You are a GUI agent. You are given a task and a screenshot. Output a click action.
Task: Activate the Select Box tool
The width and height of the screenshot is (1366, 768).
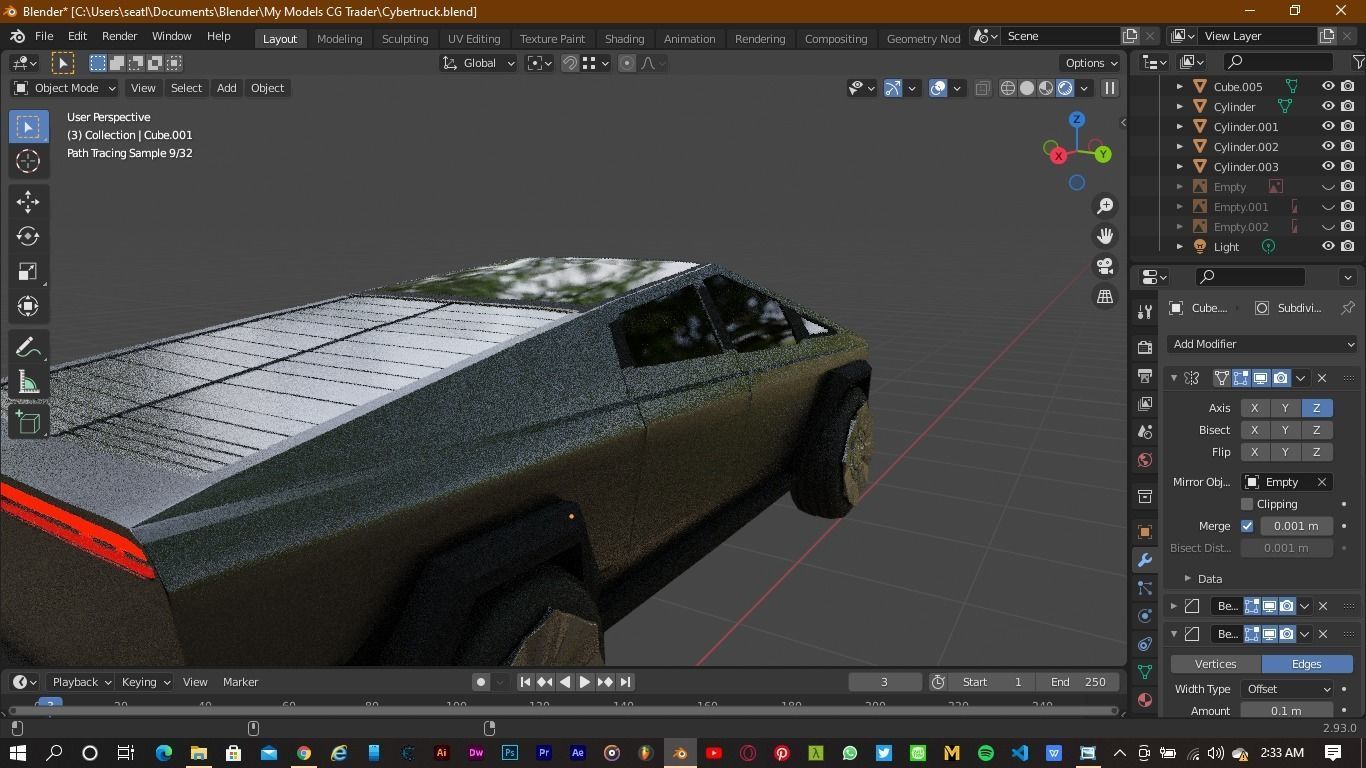[x=28, y=126]
